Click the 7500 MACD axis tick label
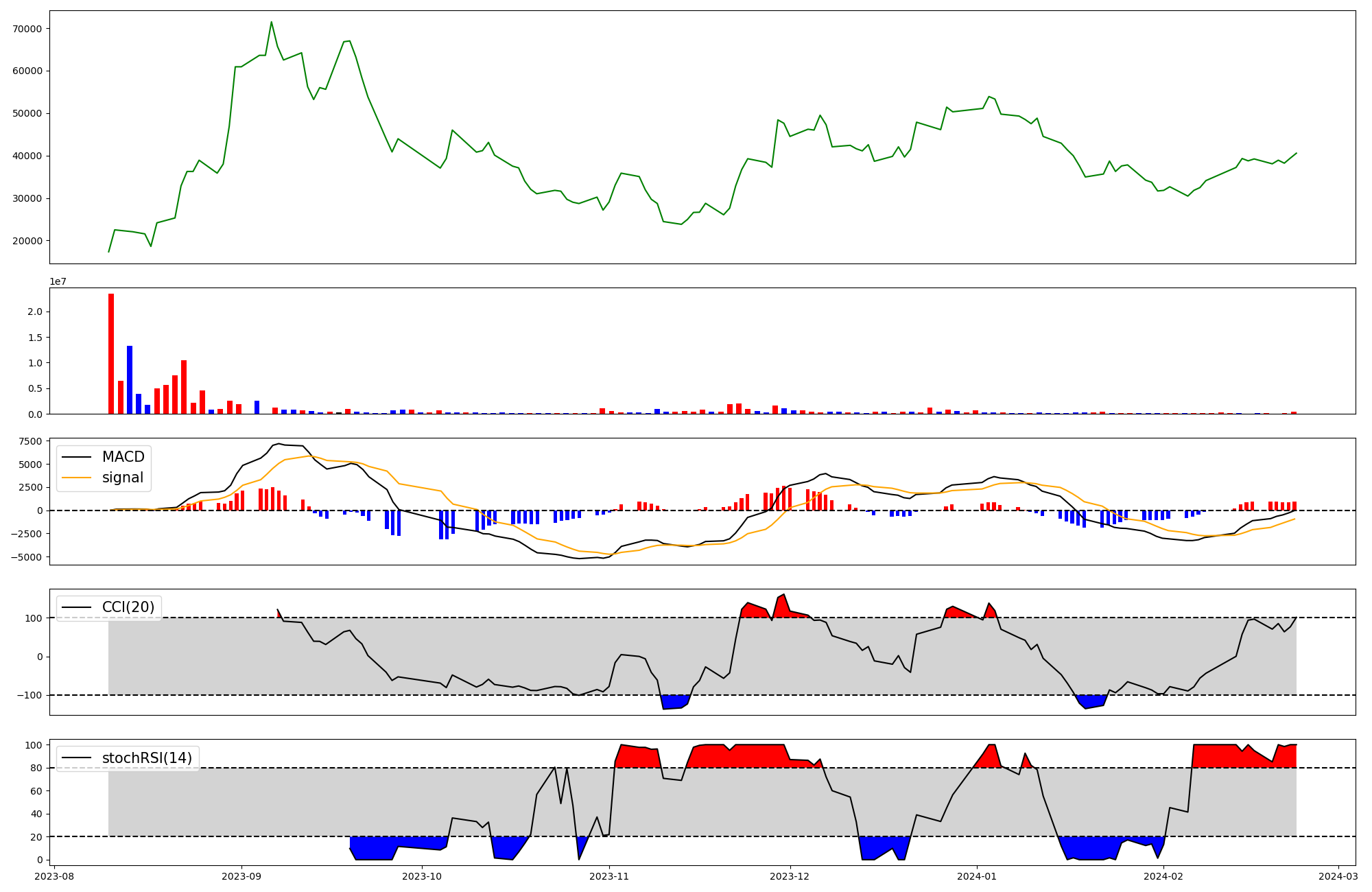 click(x=30, y=441)
